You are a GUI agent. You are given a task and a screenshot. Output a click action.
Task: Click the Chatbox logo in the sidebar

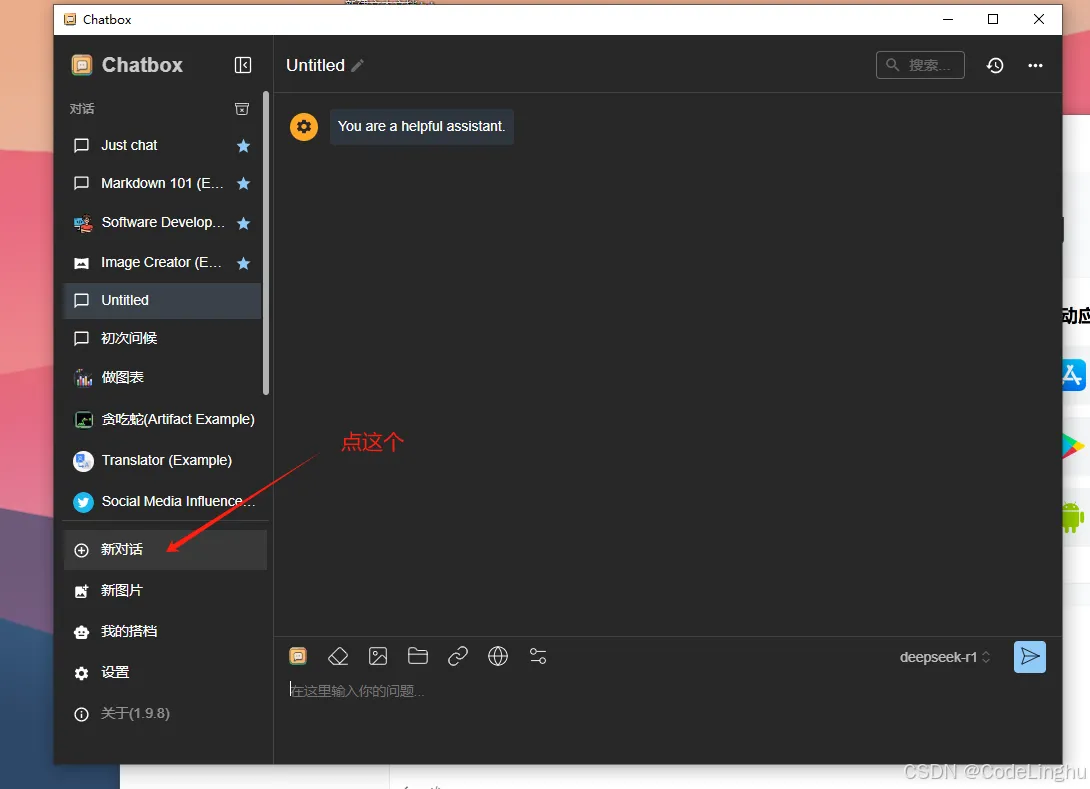click(82, 65)
